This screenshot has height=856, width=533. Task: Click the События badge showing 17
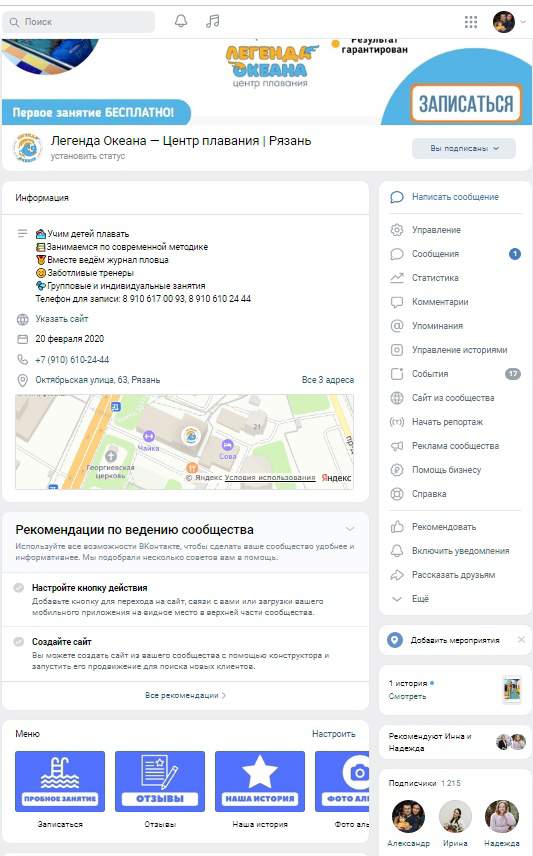pyautogui.click(x=512, y=374)
